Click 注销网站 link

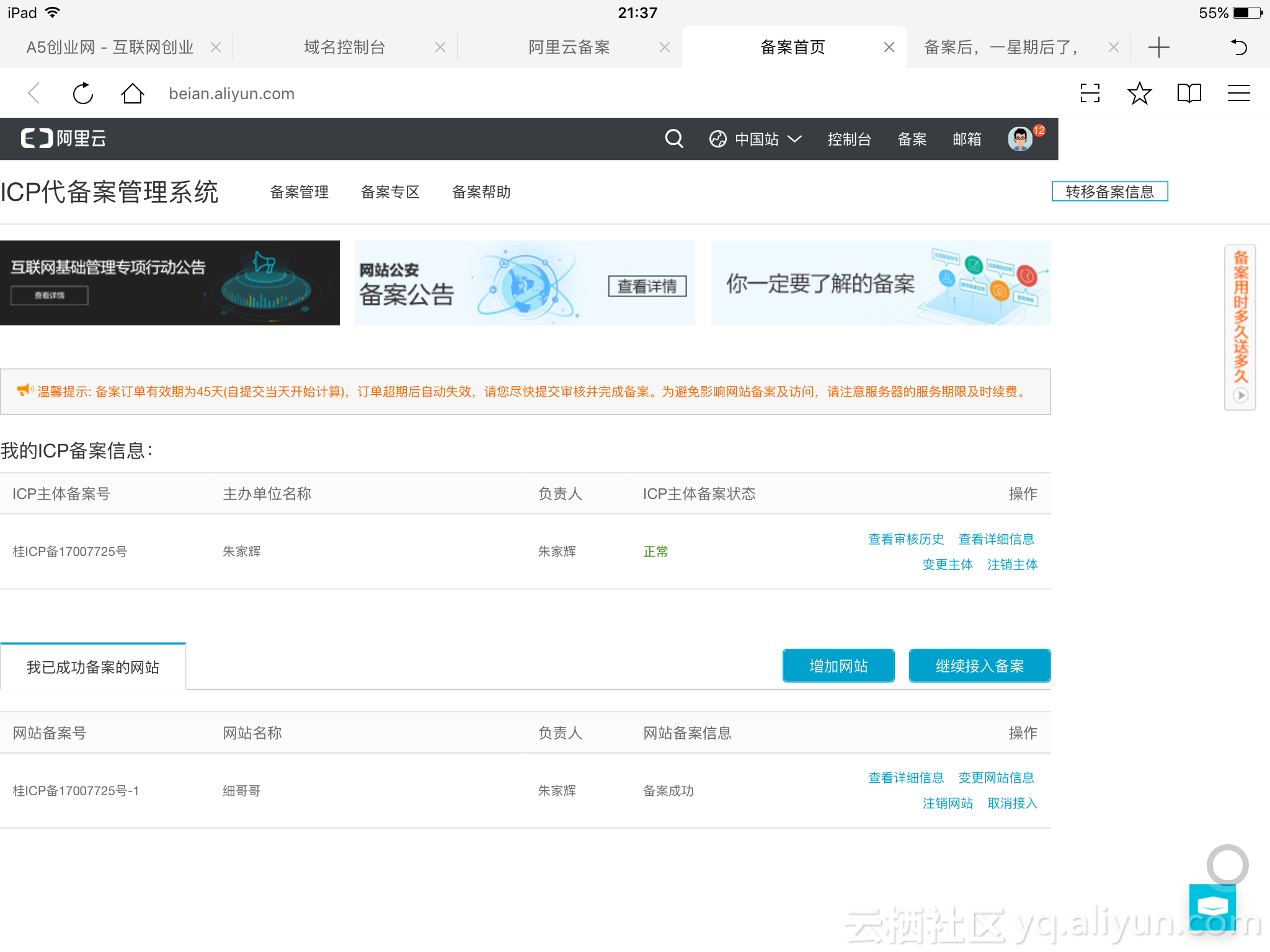click(948, 803)
